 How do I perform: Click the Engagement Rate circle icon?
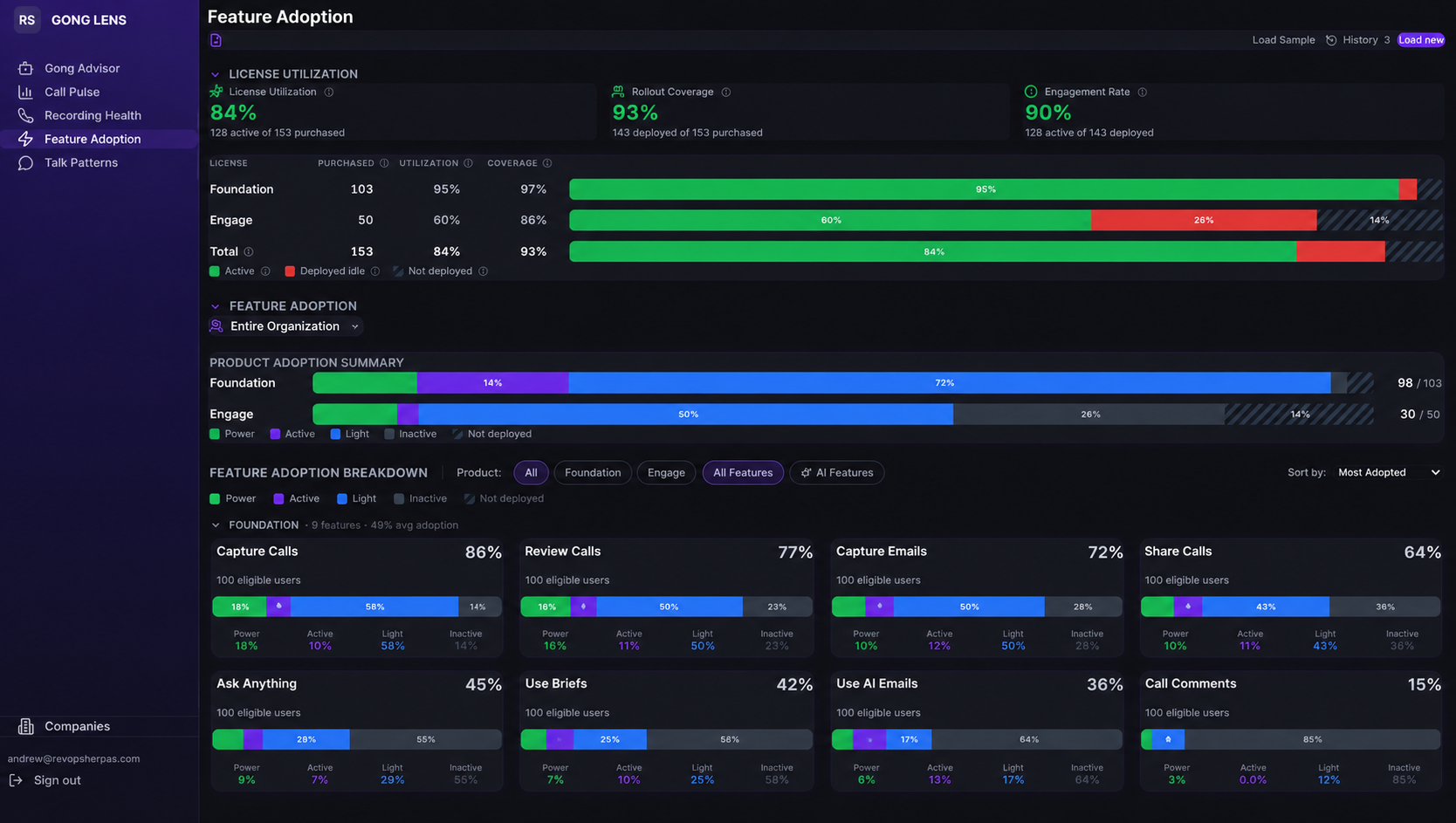point(1031,92)
